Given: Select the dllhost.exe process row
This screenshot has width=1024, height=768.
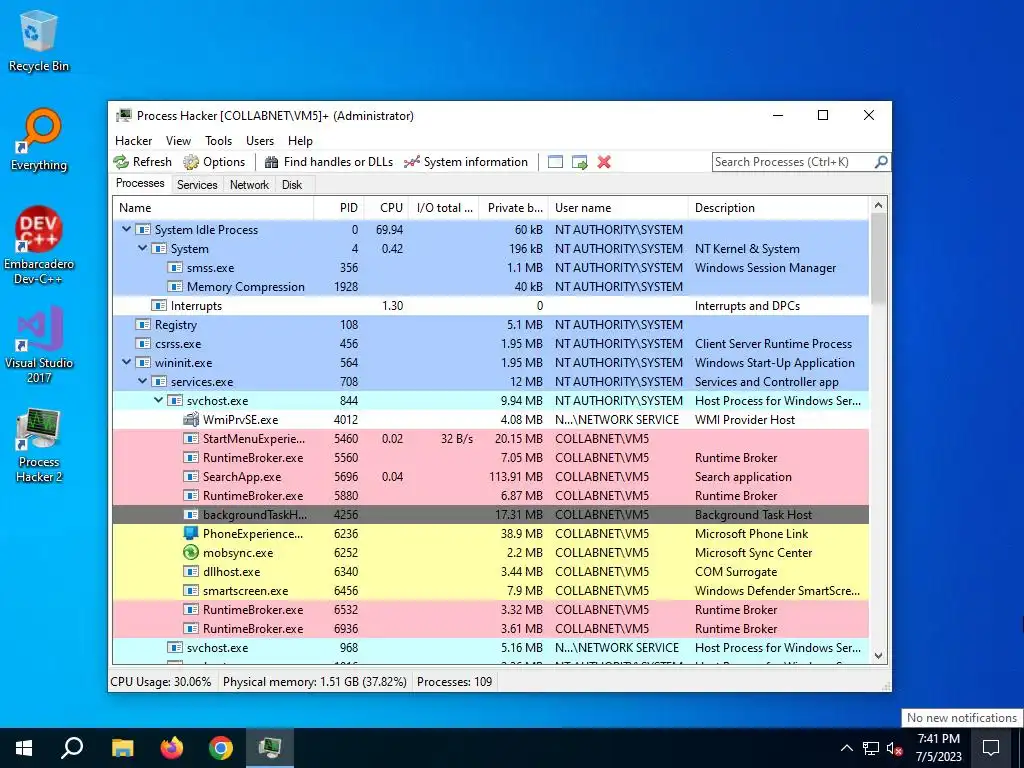Looking at the screenshot, I should coord(490,571).
